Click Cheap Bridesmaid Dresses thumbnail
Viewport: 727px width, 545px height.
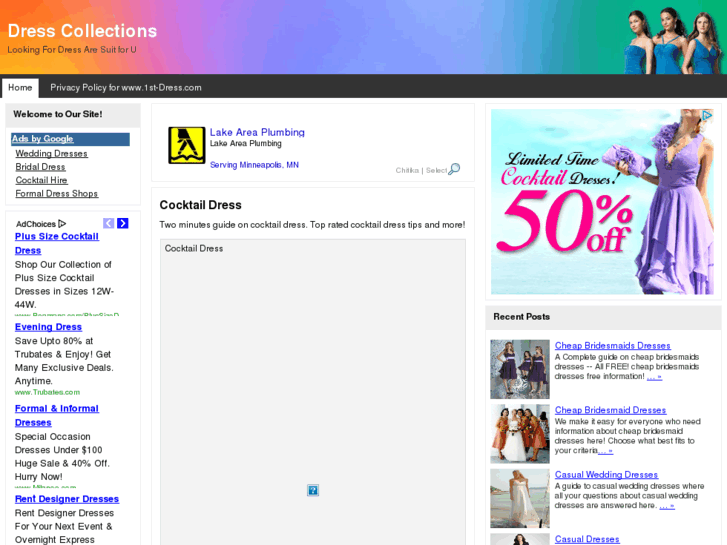tap(520, 434)
